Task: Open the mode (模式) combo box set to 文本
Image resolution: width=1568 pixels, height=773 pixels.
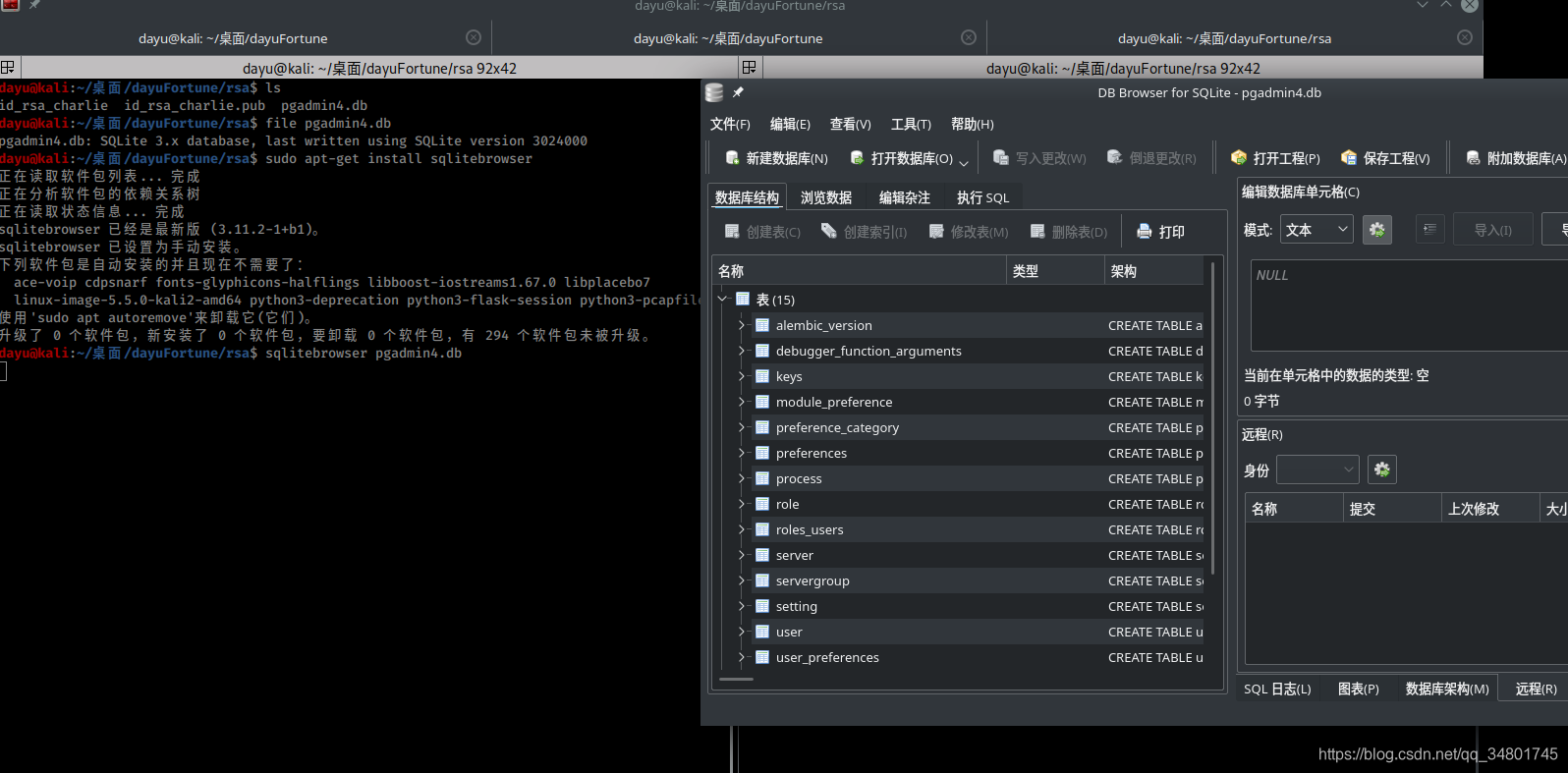Action: (x=1316, y=230)
